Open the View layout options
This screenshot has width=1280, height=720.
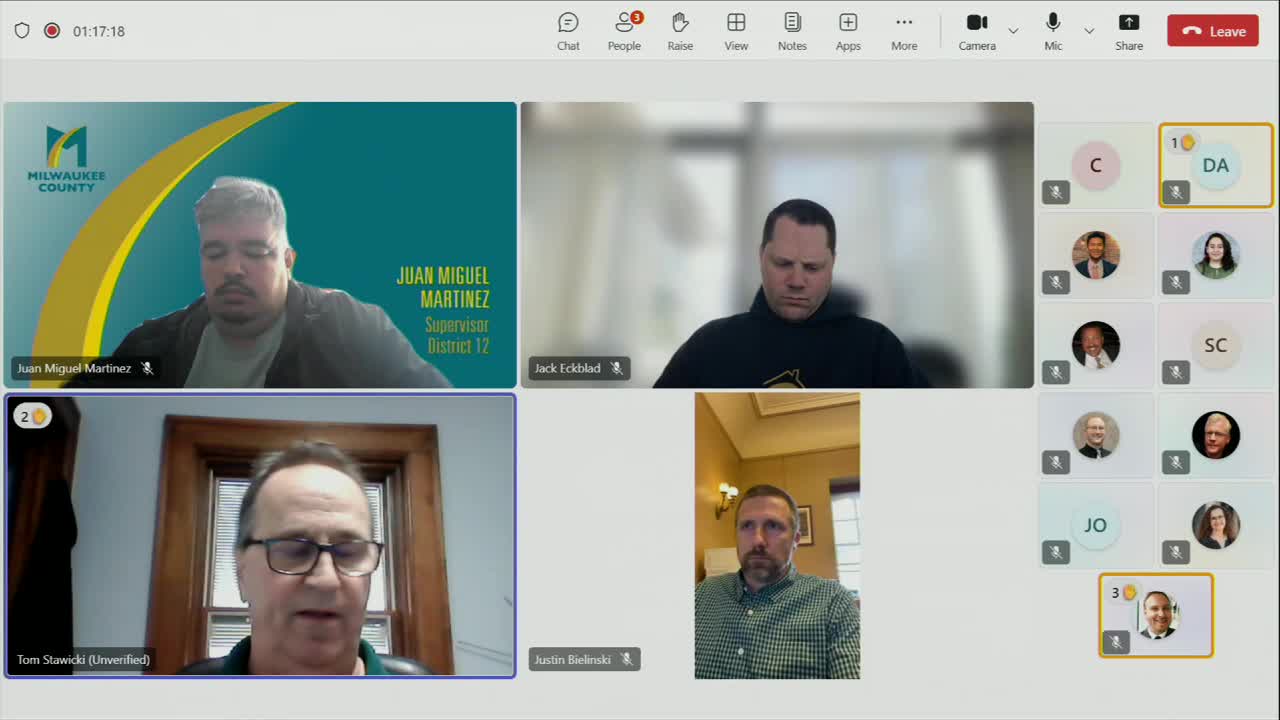(x=736, y=32)
